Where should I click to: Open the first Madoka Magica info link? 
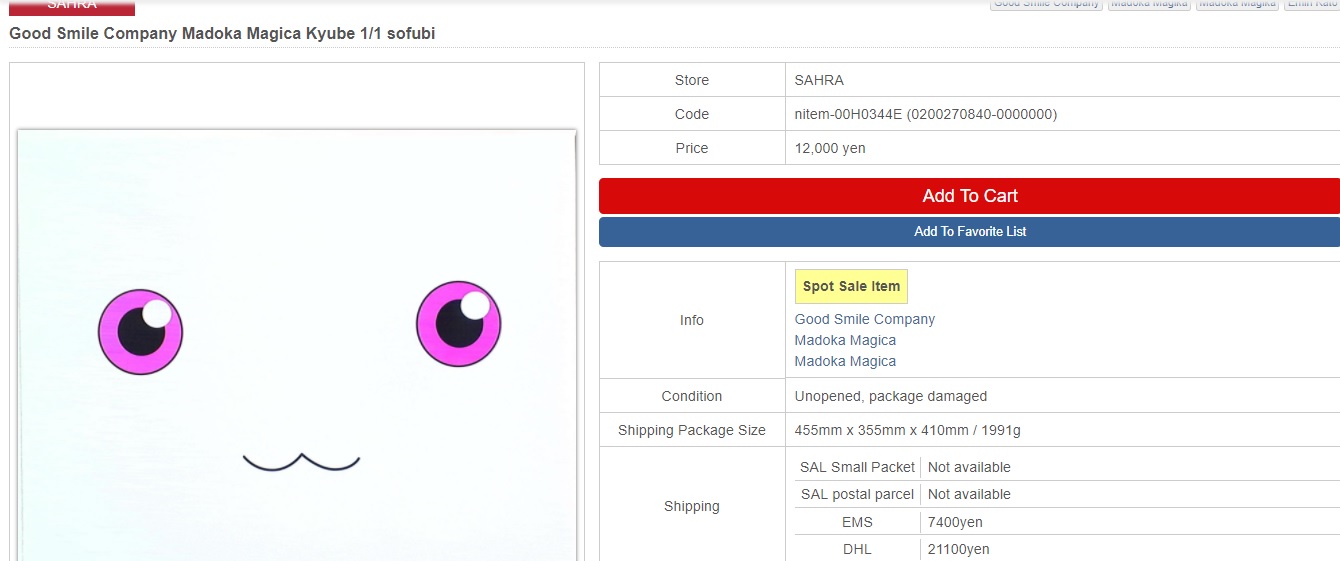845,340
